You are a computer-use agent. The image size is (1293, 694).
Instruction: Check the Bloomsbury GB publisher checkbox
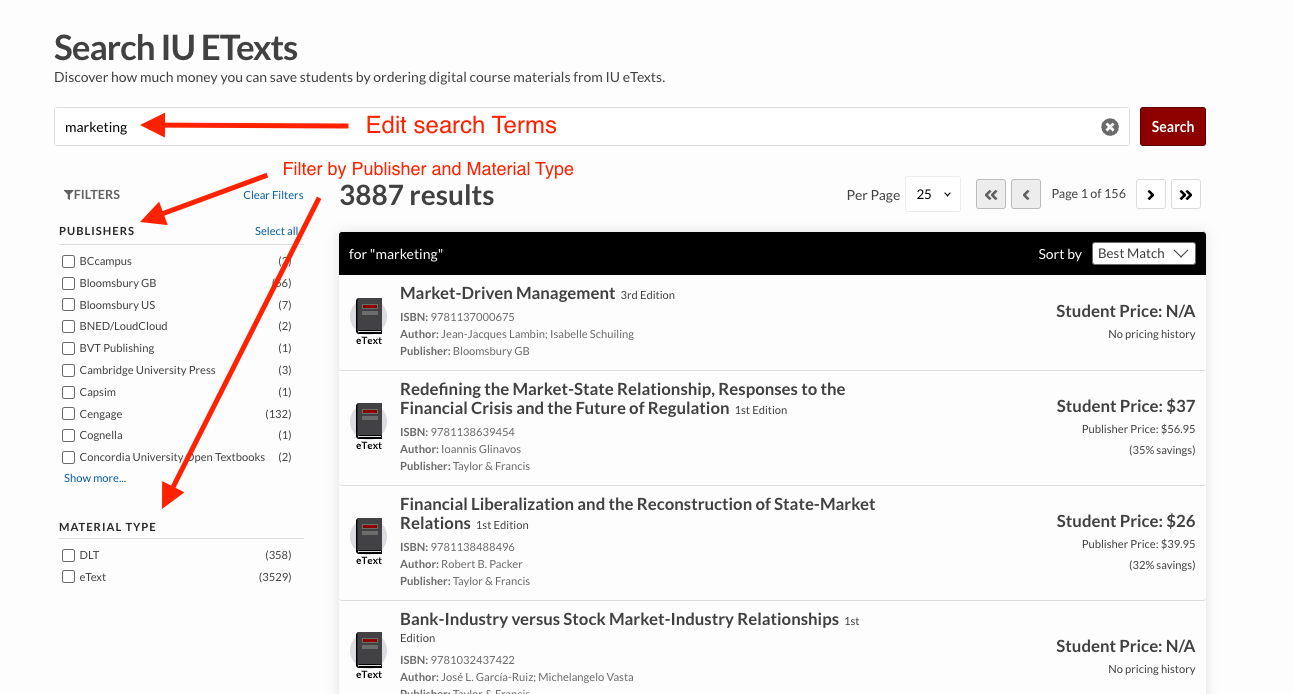pyautogui.click(x=69, y=283)
